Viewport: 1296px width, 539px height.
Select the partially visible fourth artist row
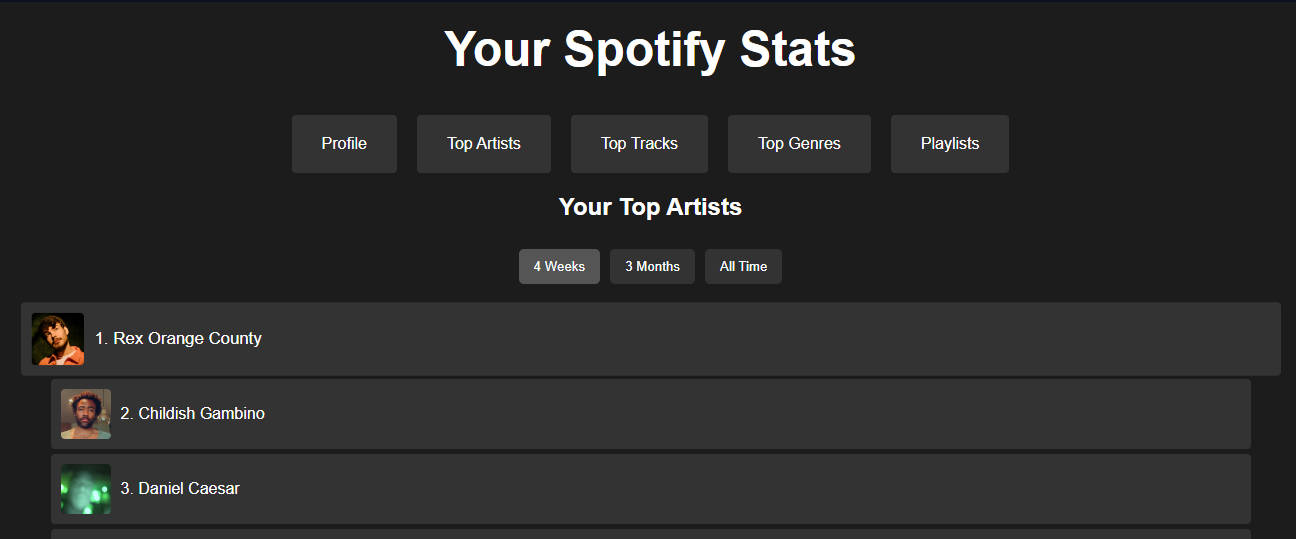(651, 534)
